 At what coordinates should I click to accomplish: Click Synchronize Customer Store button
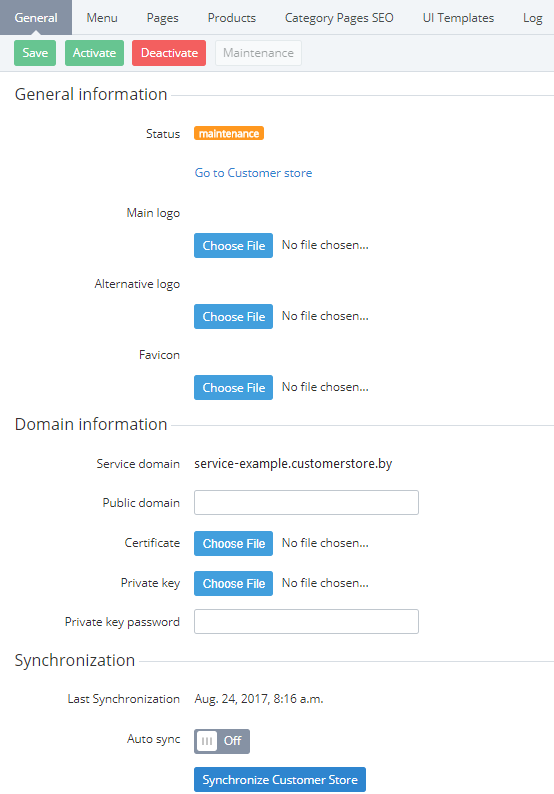(x=280, y=780)
